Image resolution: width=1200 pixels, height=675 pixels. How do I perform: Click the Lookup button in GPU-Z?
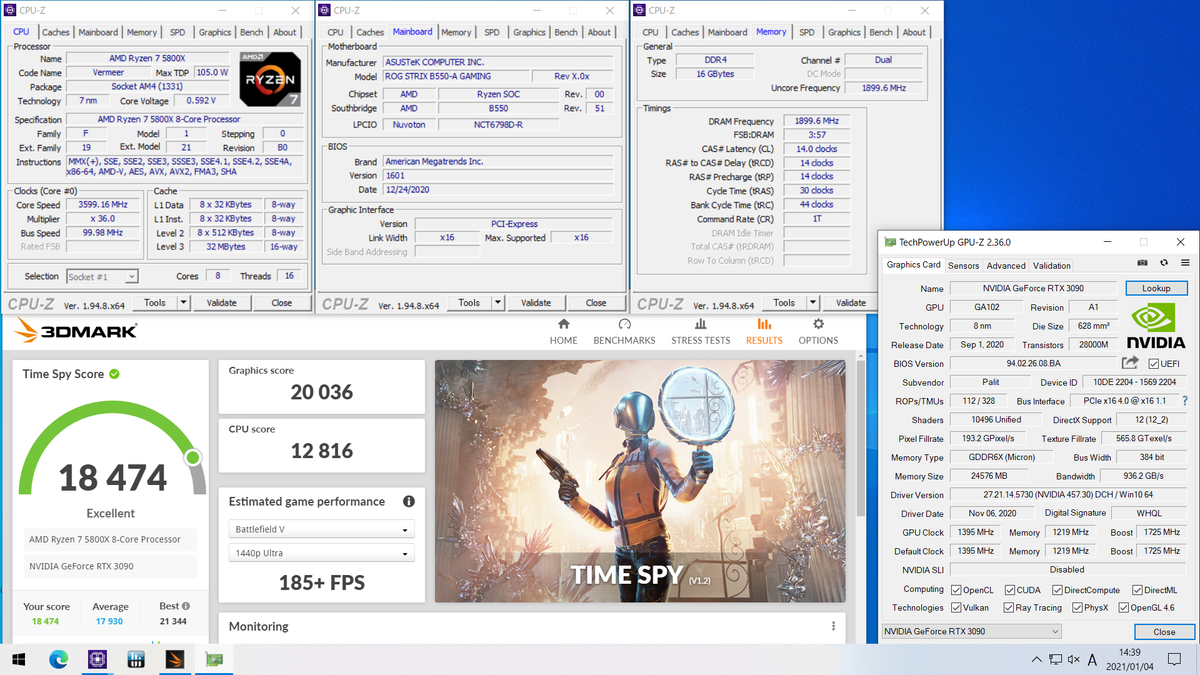pos(1156,288)
